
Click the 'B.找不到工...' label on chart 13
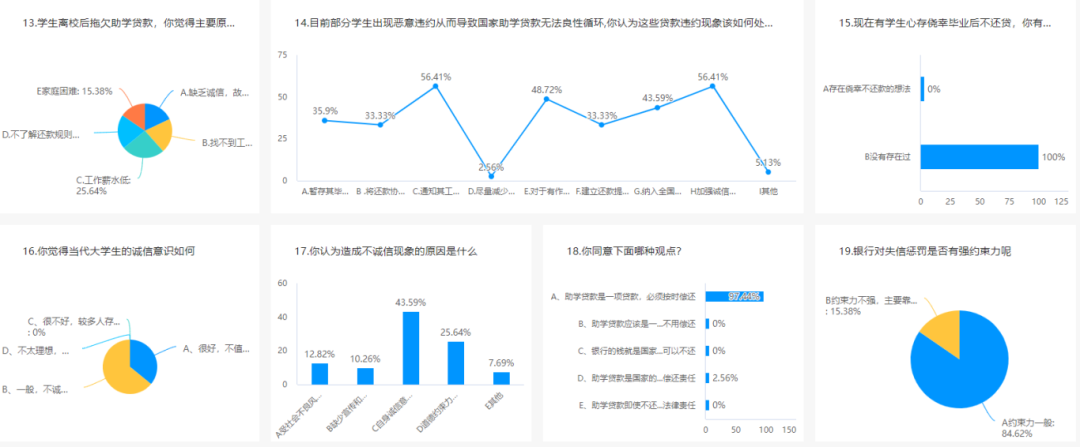(227, 143)
